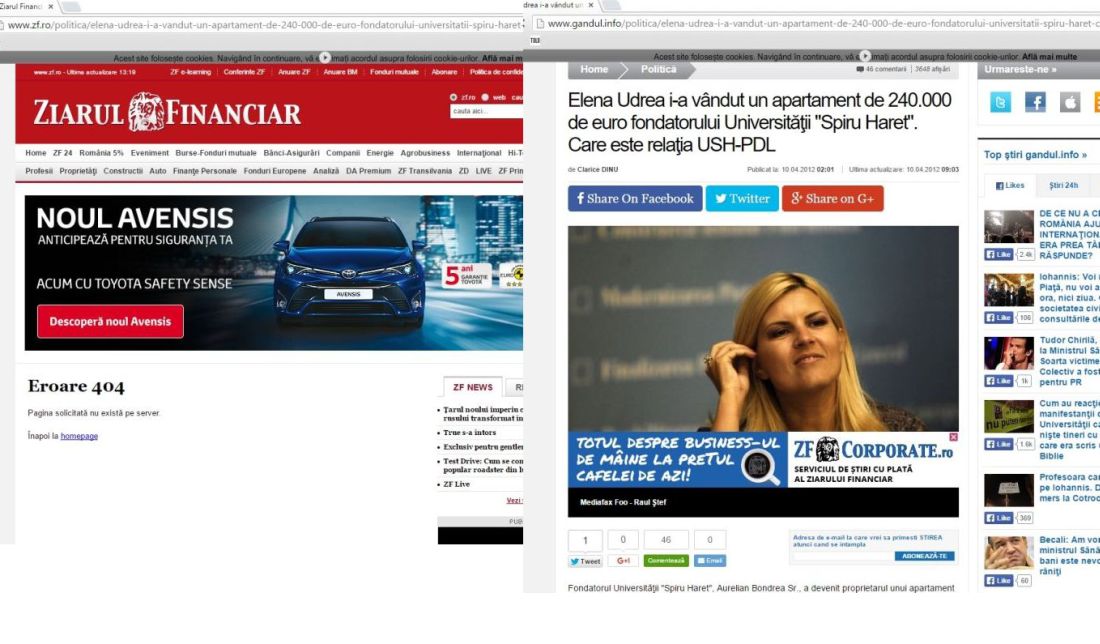Open the Apple icon in Urmareste-ne panel
1100x644 pixels.
coord(1069,102)
